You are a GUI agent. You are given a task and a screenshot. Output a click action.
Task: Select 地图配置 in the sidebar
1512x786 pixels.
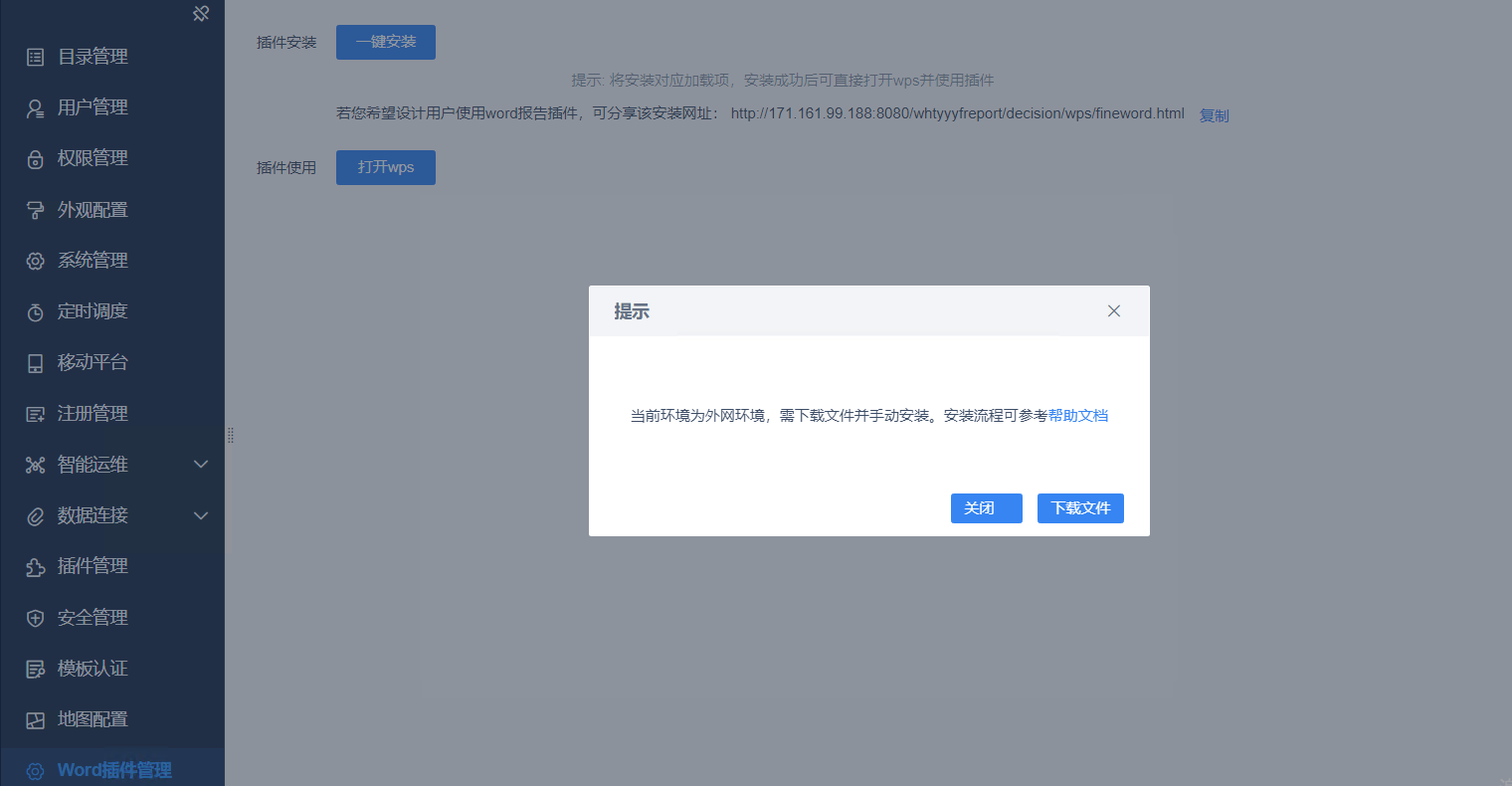(x=112, y=719)
